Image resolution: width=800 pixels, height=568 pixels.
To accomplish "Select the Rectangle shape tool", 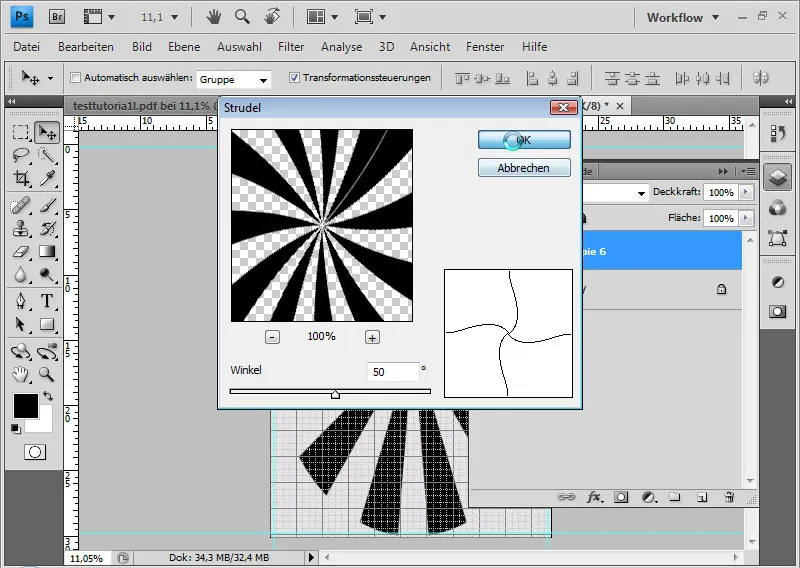I will pyautogui.click(x=47, y=324).
